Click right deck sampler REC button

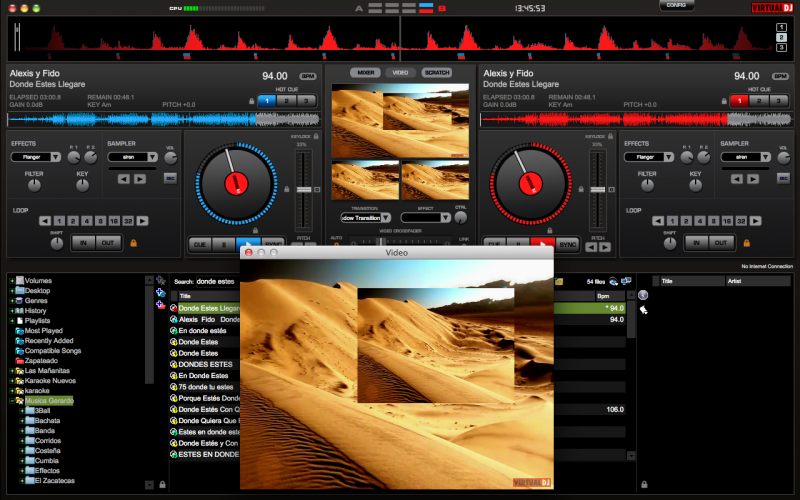(x=783, y=178)
